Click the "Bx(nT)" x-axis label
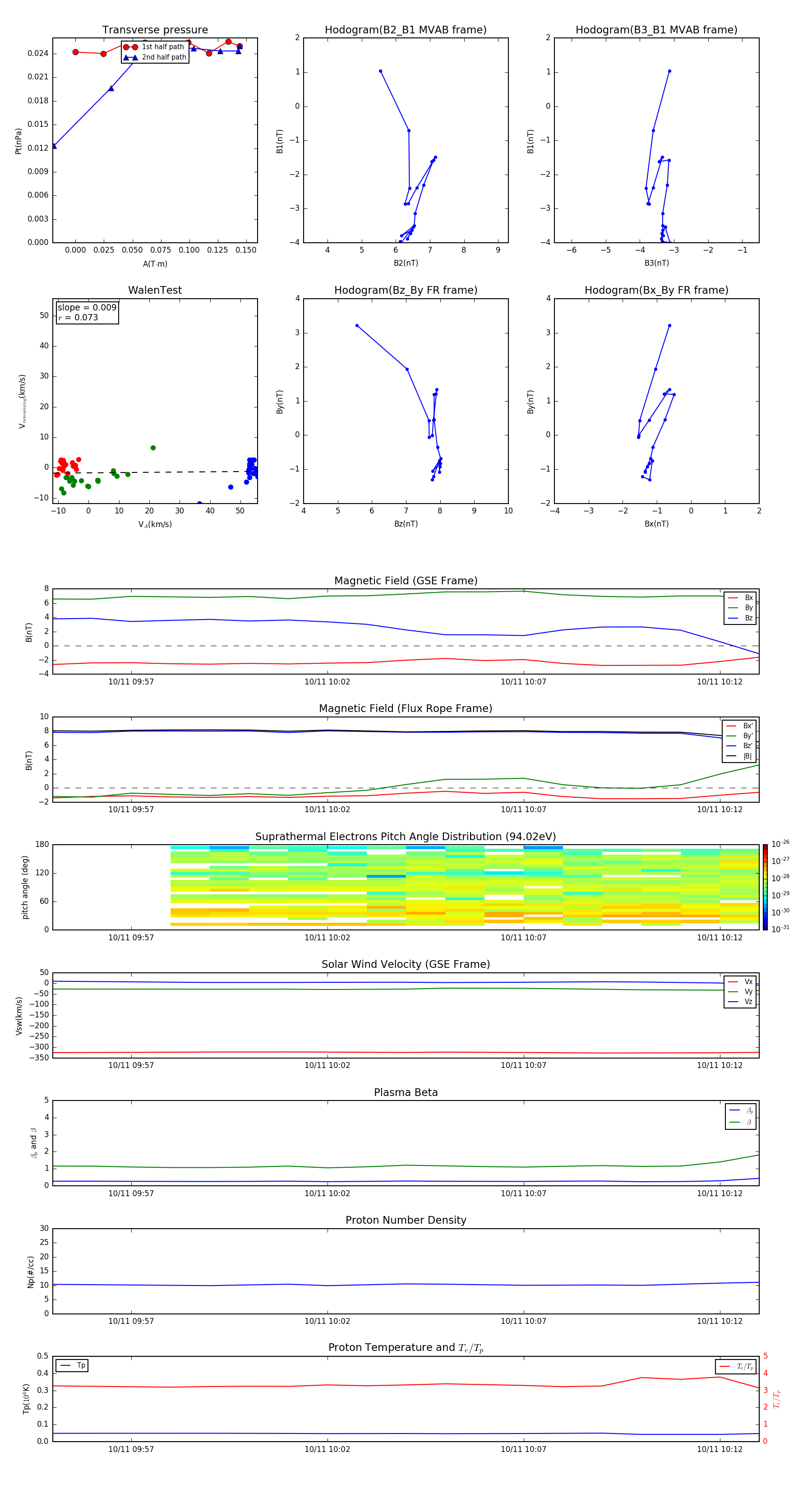 pyautogui.click(x=656, y=524)
